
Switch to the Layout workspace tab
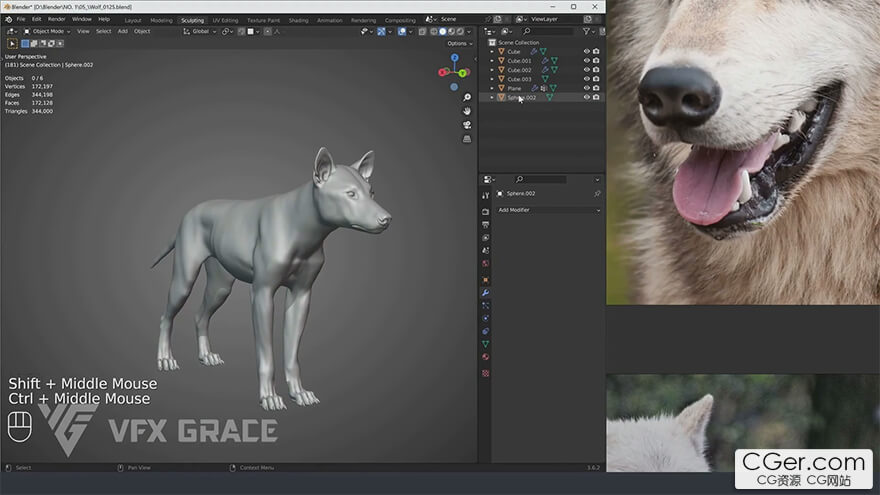133,20
